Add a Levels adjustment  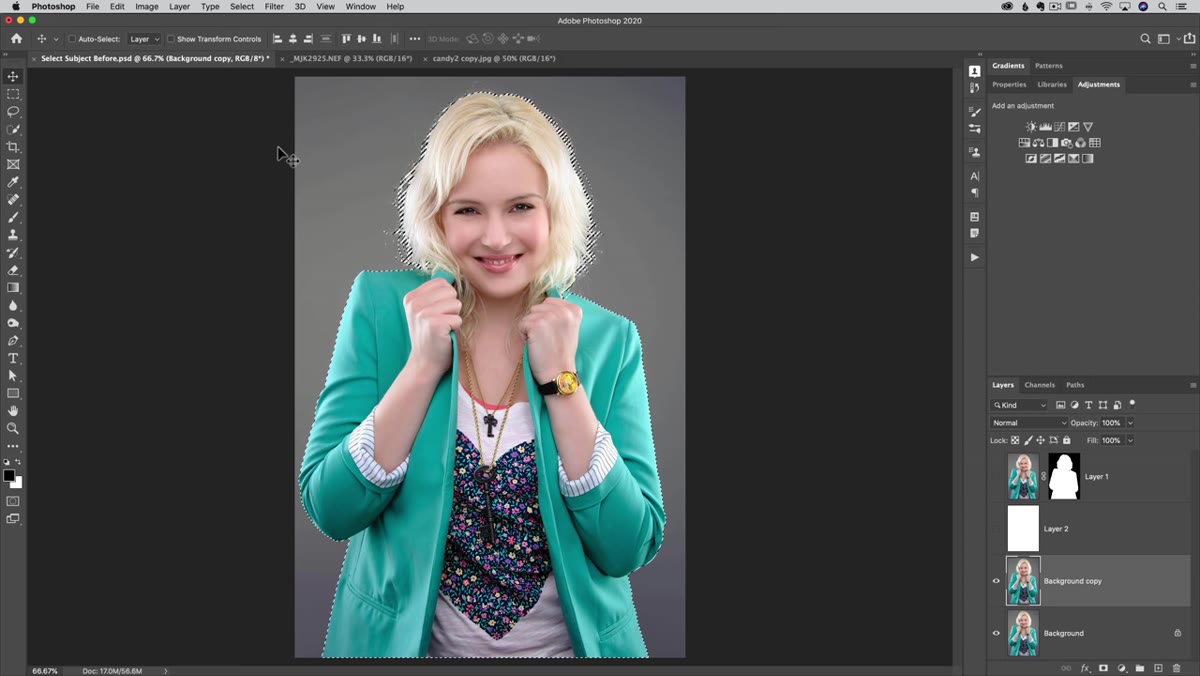(x=1045, y=127)
